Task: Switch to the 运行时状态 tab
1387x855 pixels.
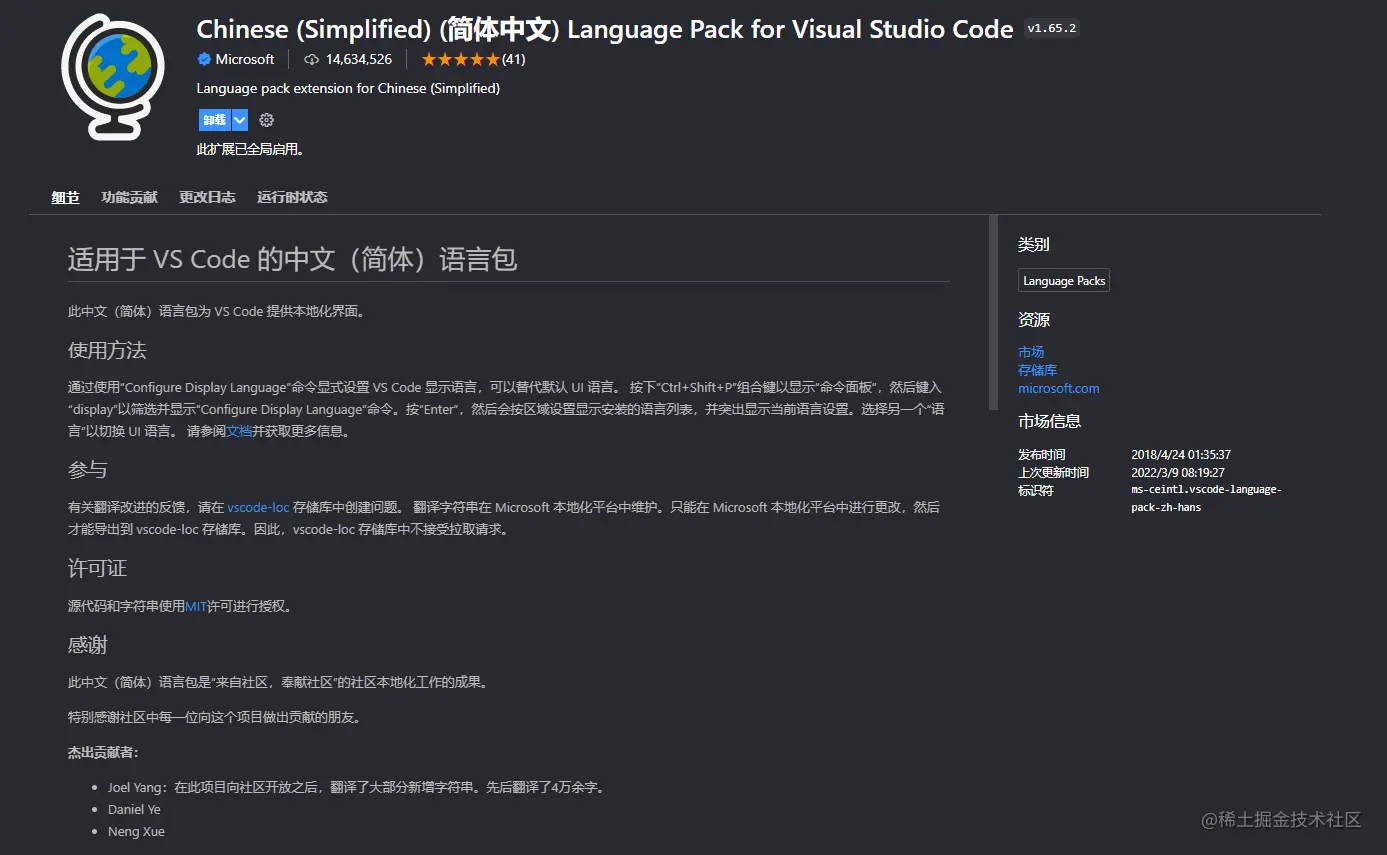Action: pyautogui.click(x=292, y=197)
